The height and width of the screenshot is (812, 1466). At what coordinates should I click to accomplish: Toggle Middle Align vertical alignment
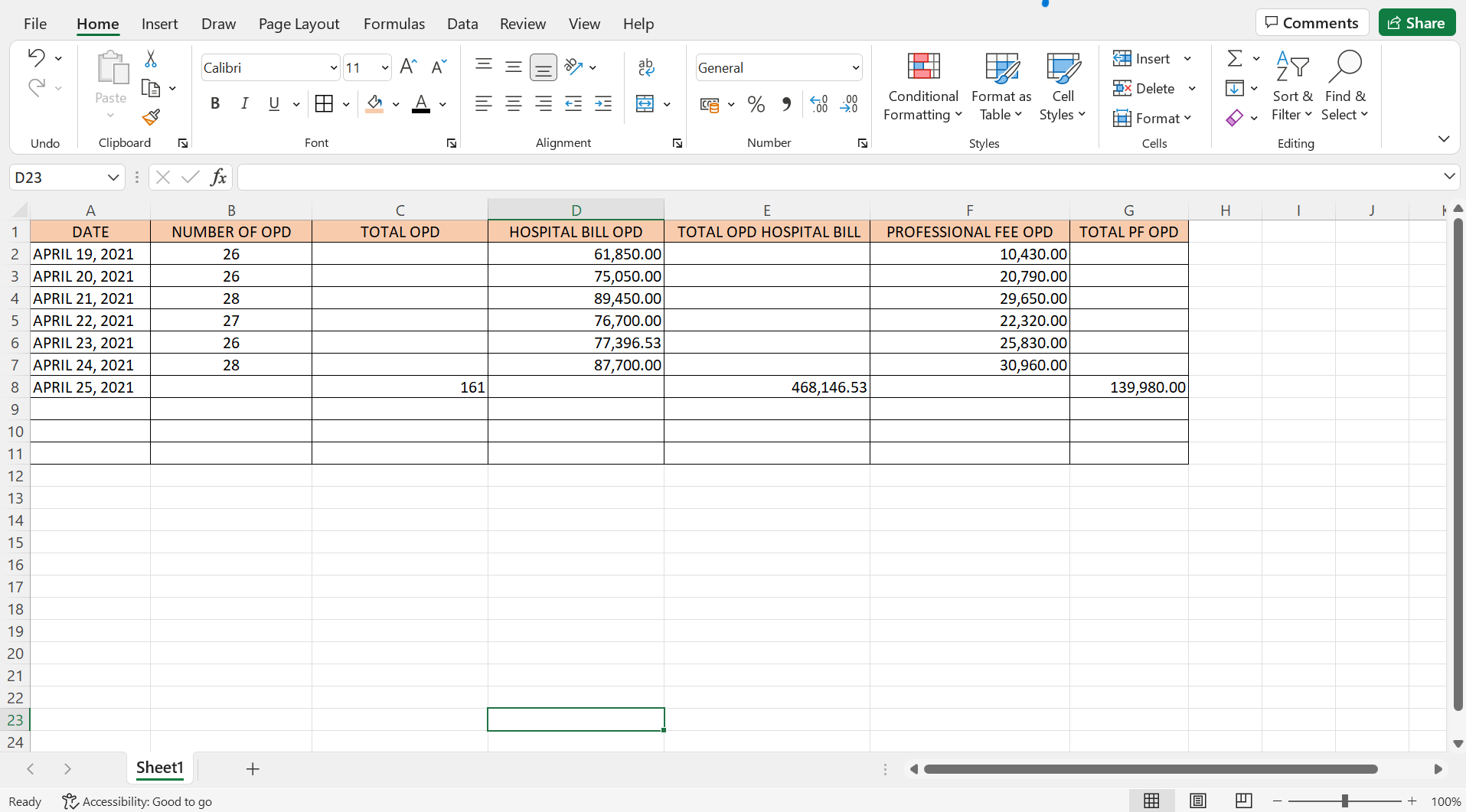coord(514,67)
